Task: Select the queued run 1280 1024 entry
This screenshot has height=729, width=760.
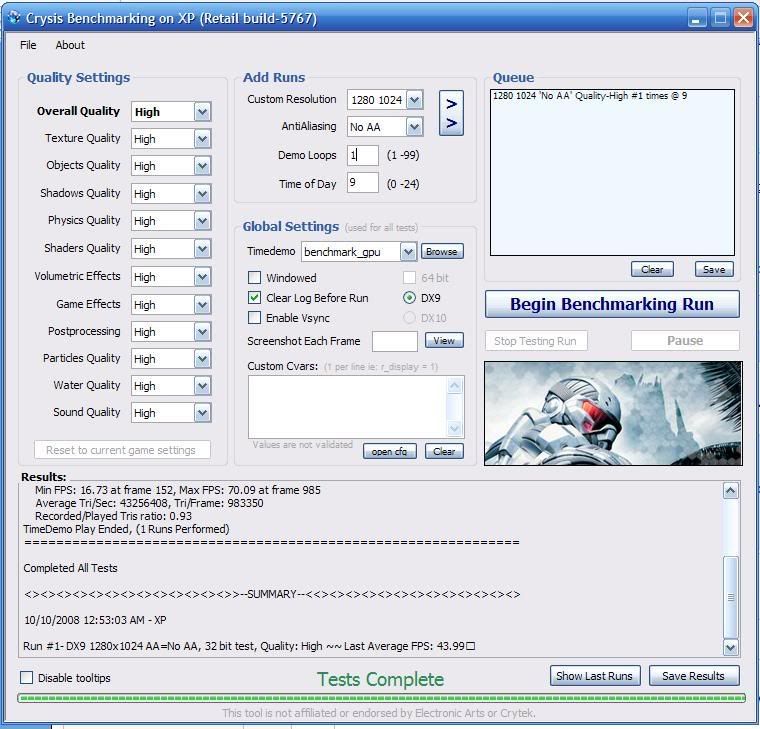Action: click(590, 96)
